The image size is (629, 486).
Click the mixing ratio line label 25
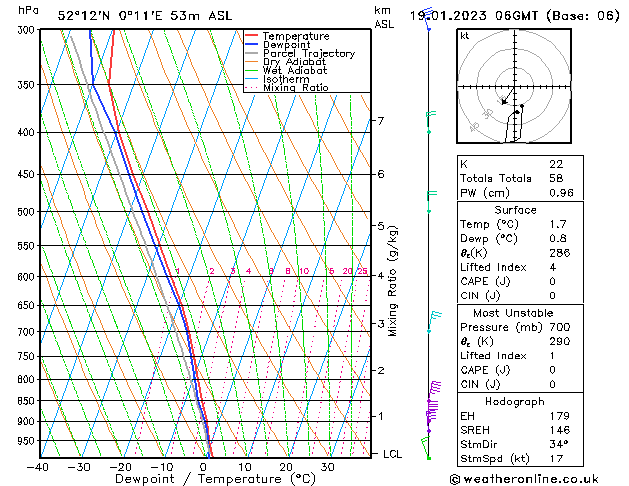[x=362, y=271]
